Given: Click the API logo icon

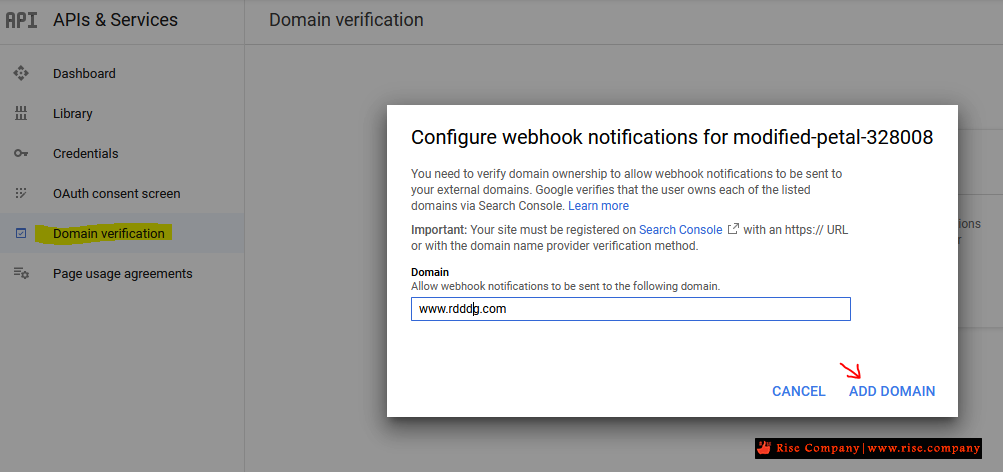Looking at the screenshot, I should [21, 20].
